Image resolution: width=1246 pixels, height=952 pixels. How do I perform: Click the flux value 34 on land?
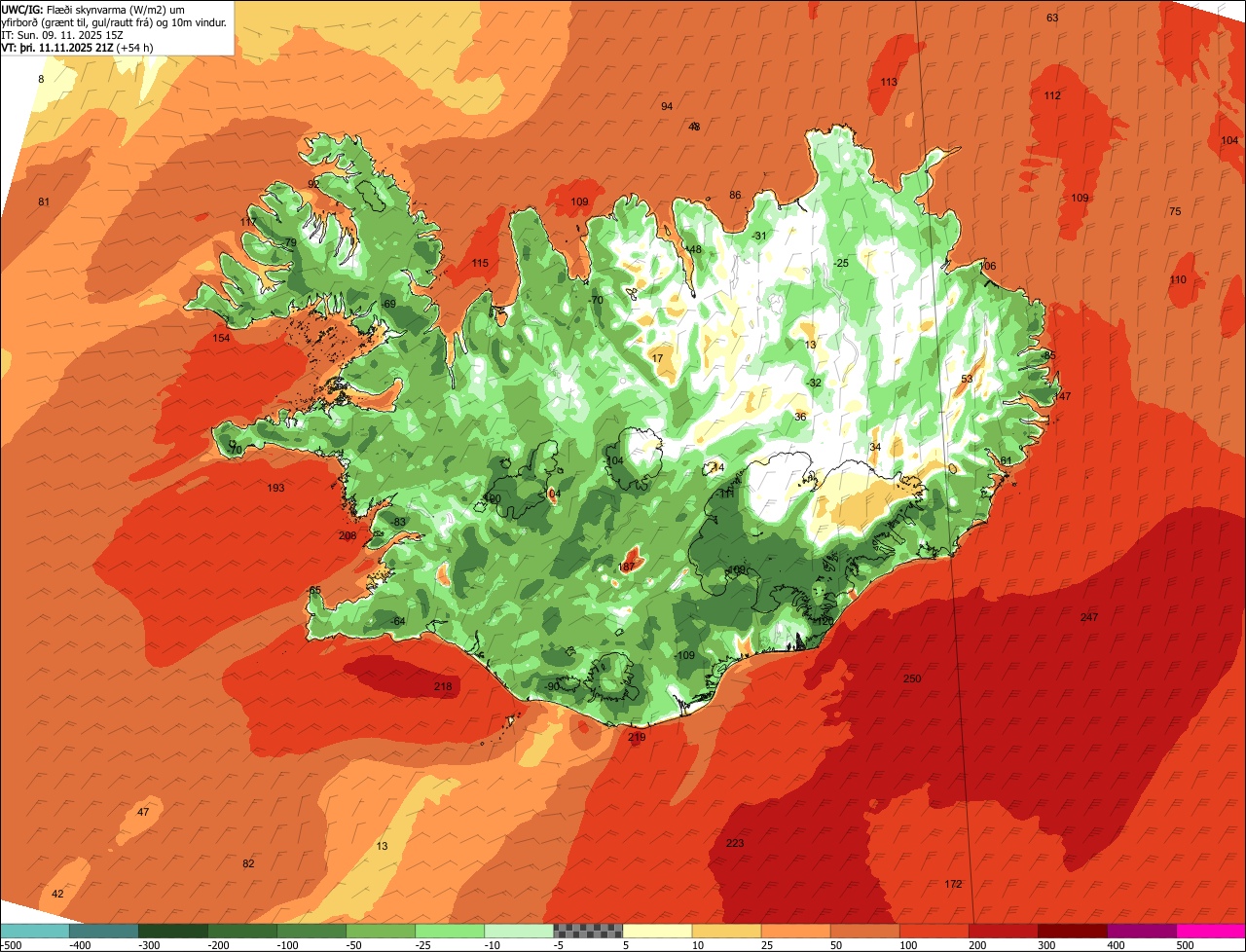(x=875, y=447)
